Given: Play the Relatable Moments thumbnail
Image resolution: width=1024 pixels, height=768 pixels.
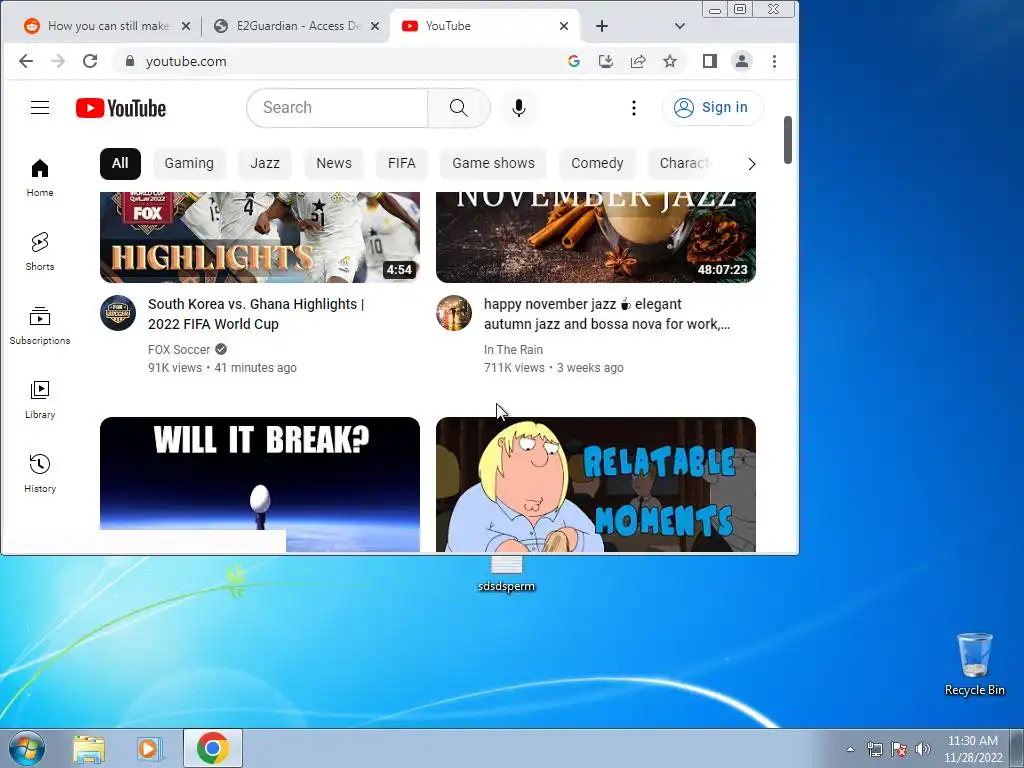Looking at the screenshot, I should click(x=596, y=485).
